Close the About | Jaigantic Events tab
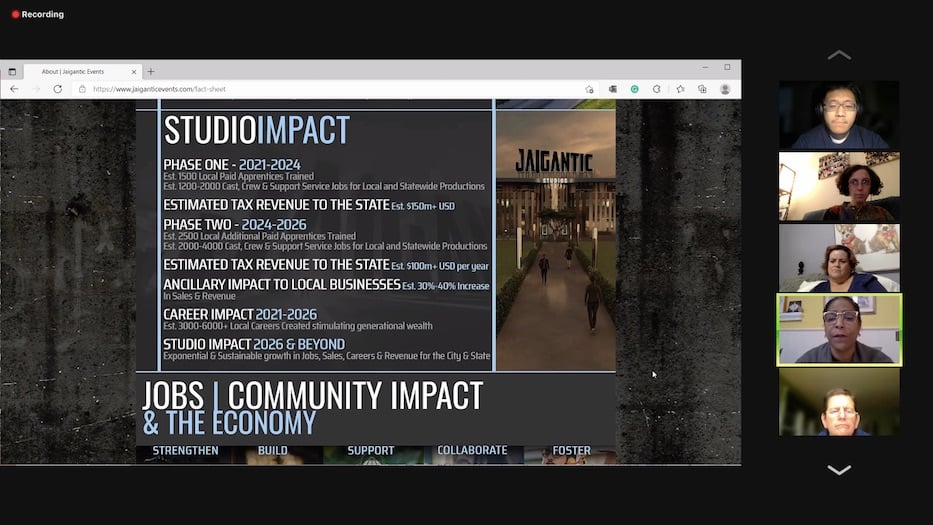 coord(134,72)
